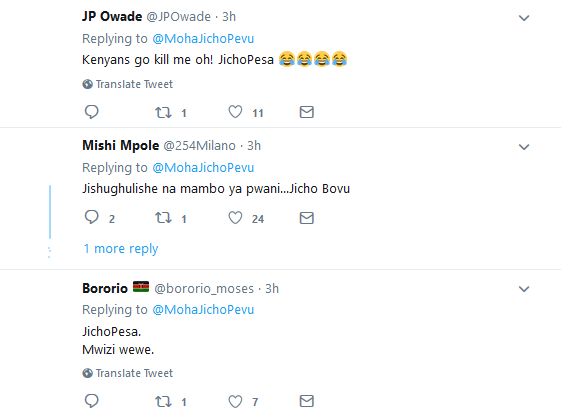Translate JP Owade's tweet
The image size is (561, 409).
[x=127, y=84]
